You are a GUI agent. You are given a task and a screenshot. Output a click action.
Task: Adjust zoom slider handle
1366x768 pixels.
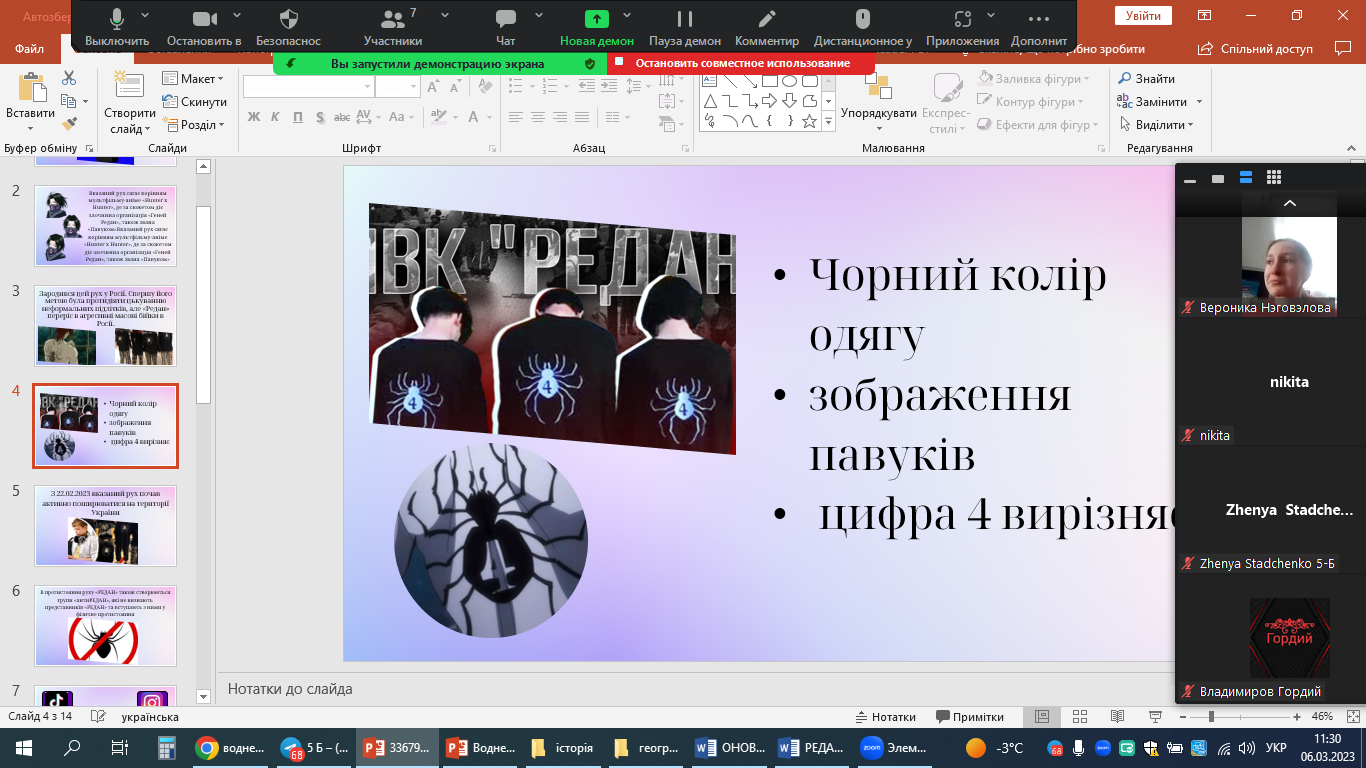pyautogui.click(x=1211, y=717)
